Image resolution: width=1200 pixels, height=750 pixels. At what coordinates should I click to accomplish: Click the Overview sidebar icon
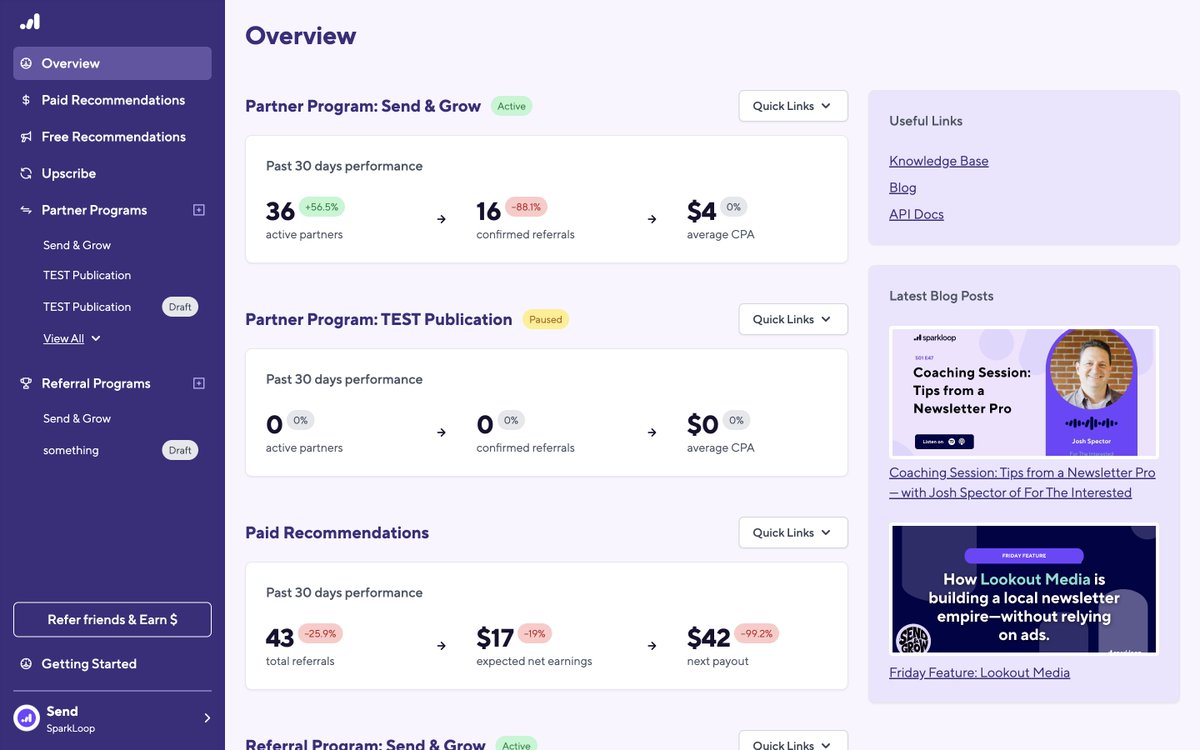coord(26,63)
